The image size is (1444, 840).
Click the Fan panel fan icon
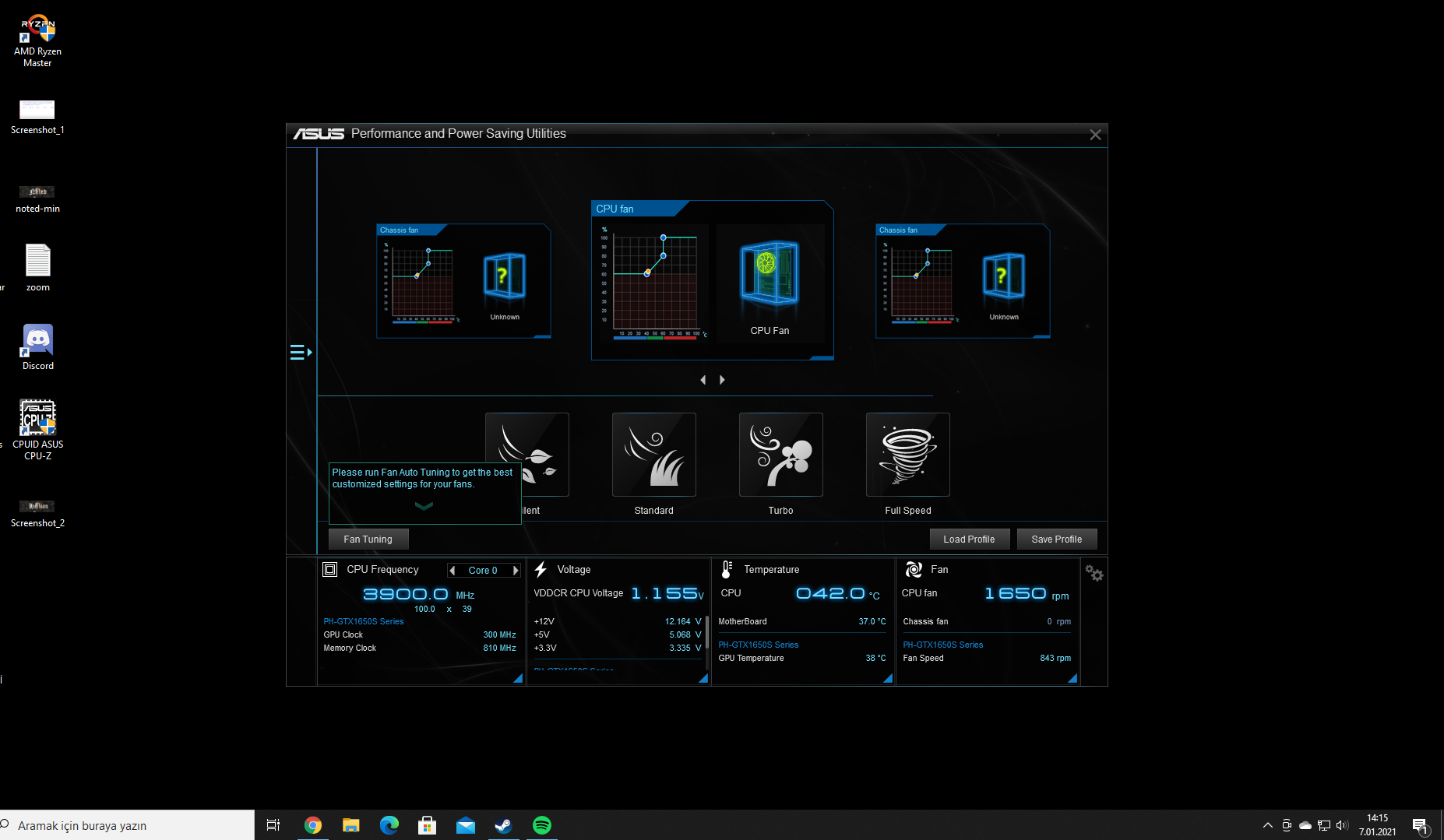pyautogui.click(x=914, y=569)
